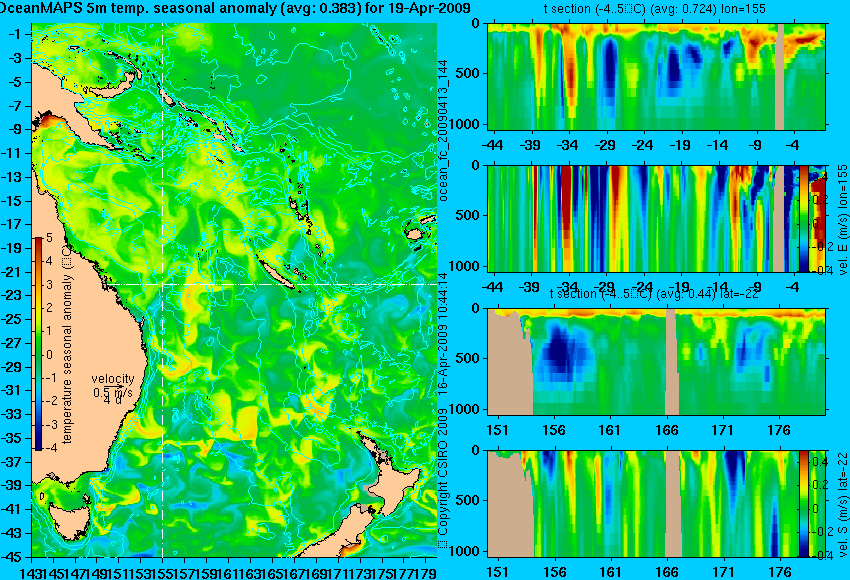Click the temperature seasonal anomaly colorbar on the map
Screen dimensions: 850x580
pos(38,344)
